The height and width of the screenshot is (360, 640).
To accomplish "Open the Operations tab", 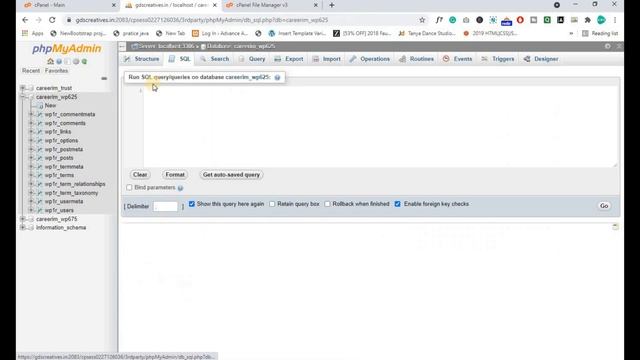I will 370,59.
